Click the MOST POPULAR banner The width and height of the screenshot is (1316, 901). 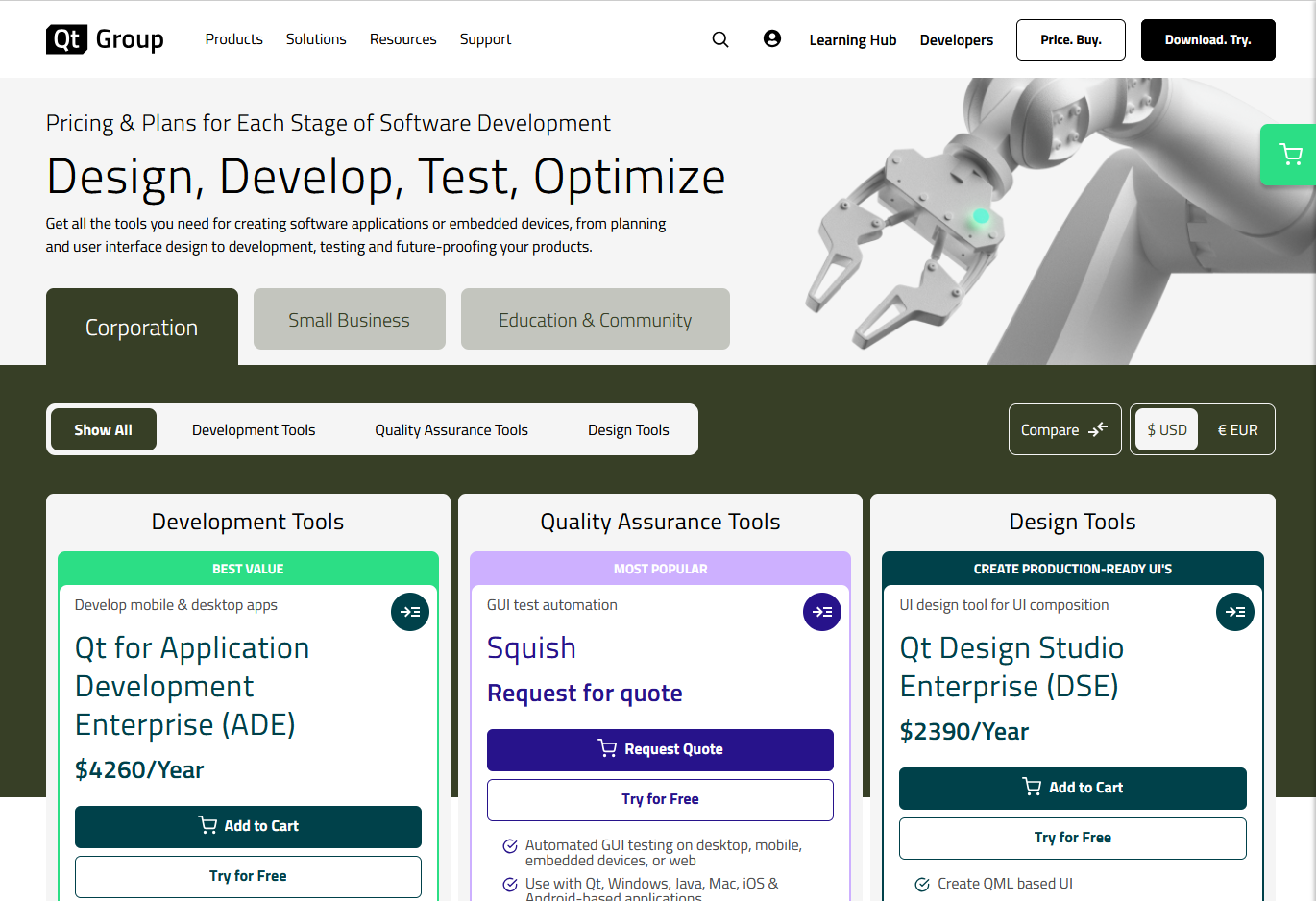[660, 569]
